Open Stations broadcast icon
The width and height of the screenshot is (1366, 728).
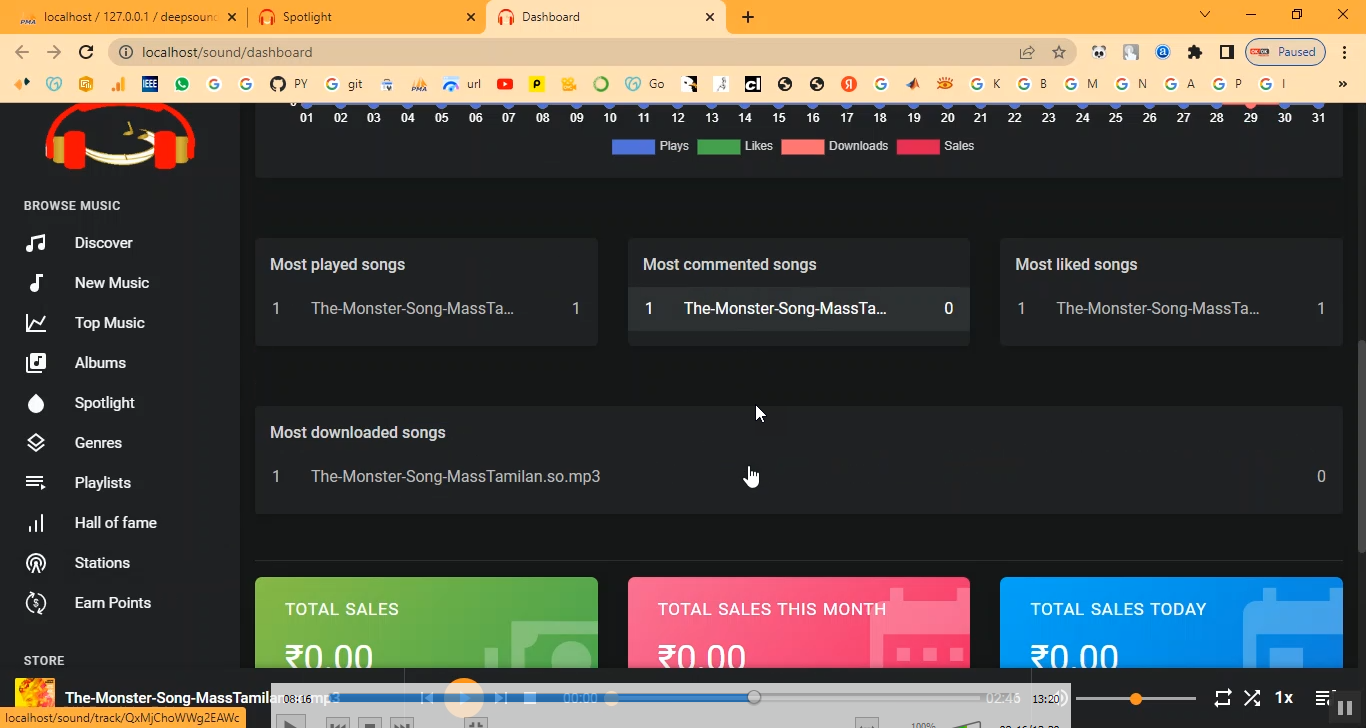click(36, 563)
